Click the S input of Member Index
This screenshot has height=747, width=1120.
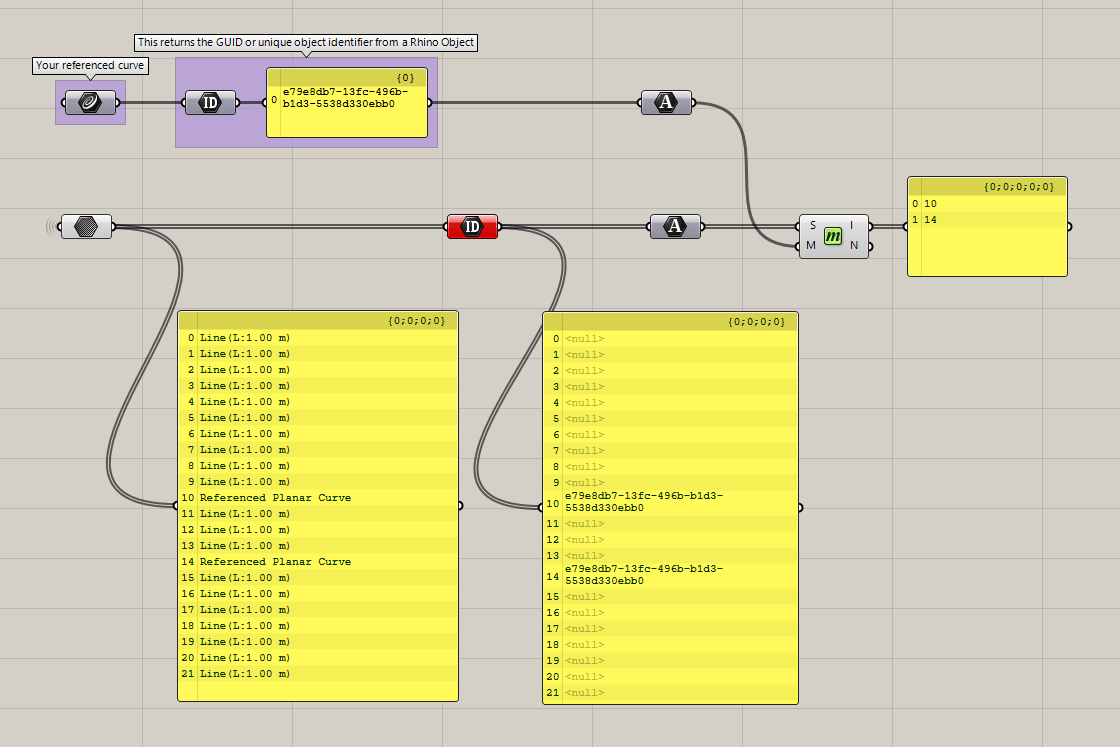pos(812,225)
